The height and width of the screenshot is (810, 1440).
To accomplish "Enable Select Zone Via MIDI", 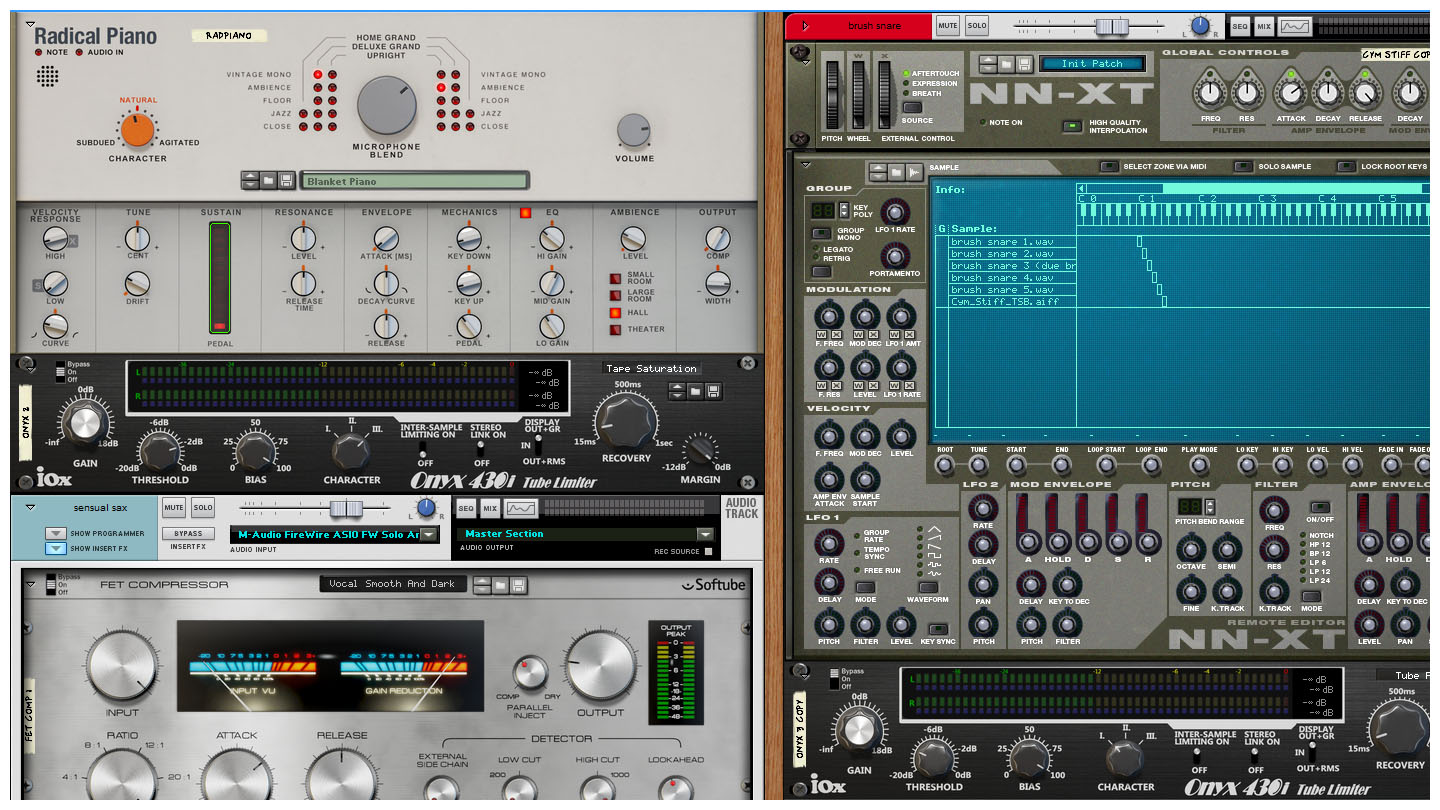I will [x=1108, y=166].
